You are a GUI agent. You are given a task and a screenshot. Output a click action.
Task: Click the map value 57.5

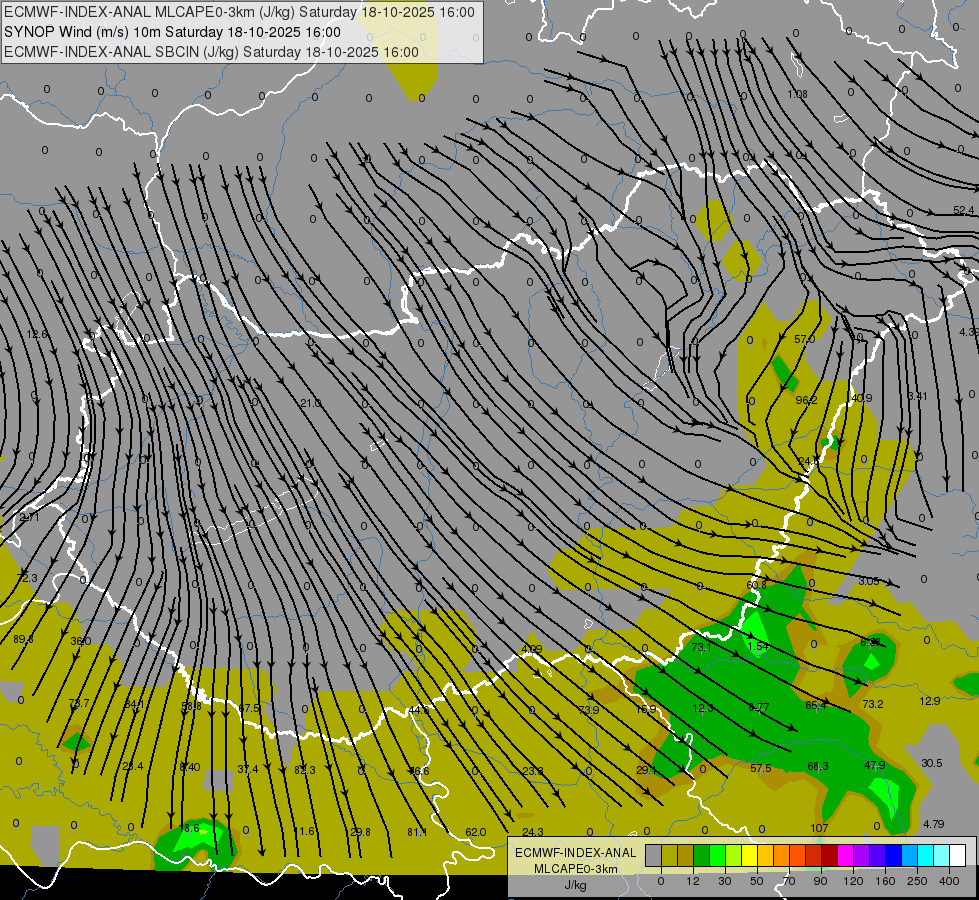tap(760, 768)
